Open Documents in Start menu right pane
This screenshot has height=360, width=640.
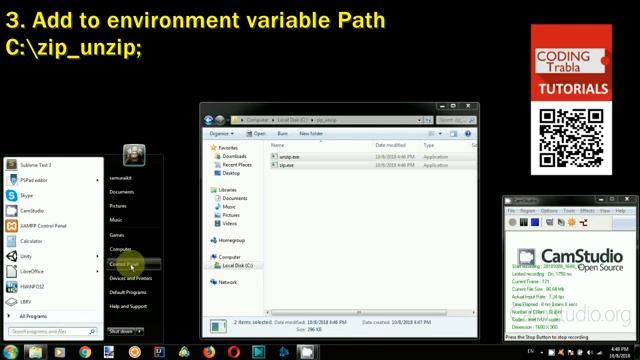[x=122, y=192]
